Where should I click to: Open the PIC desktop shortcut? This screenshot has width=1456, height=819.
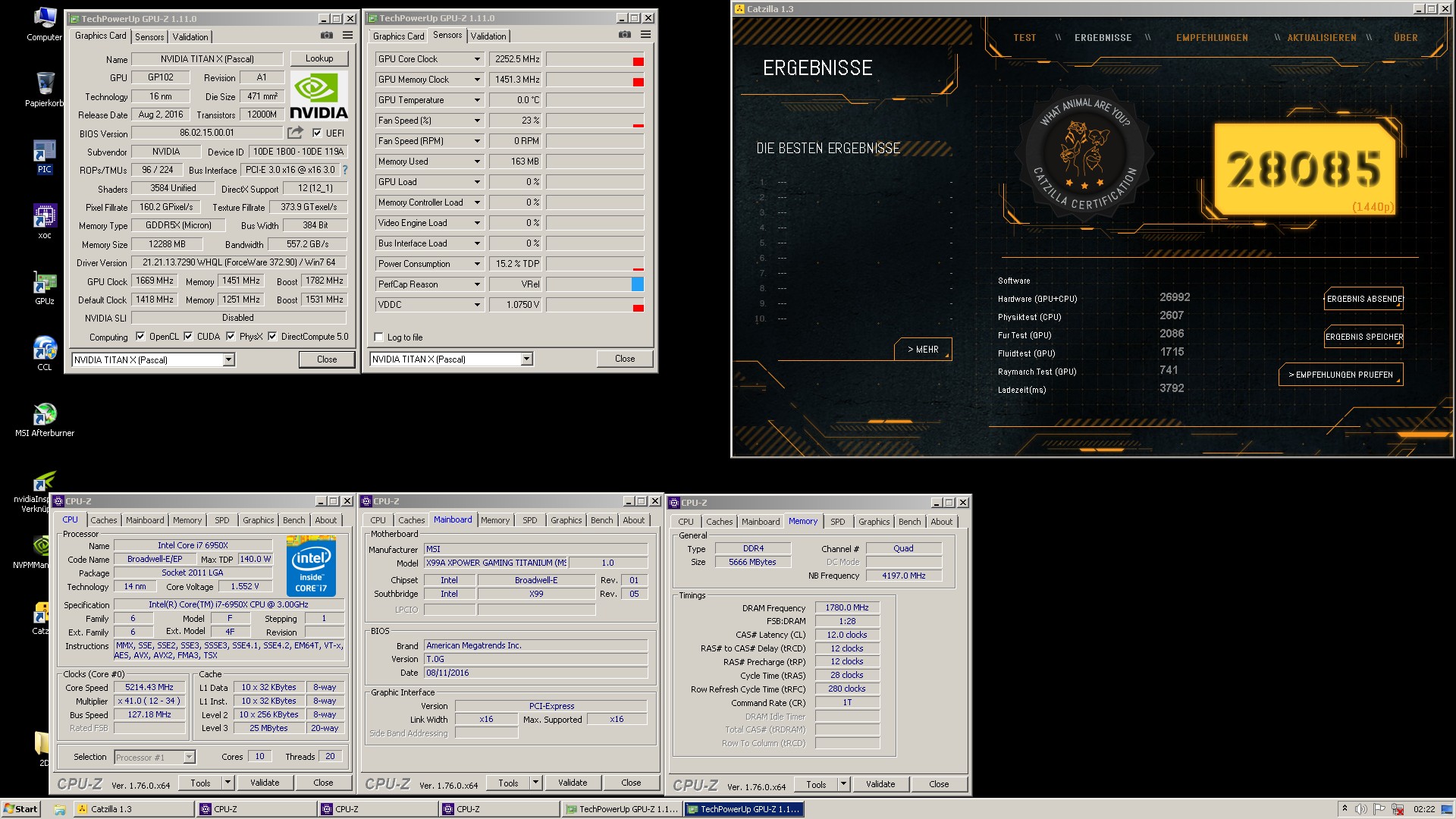pyautogui.click(x=45, y=156)
